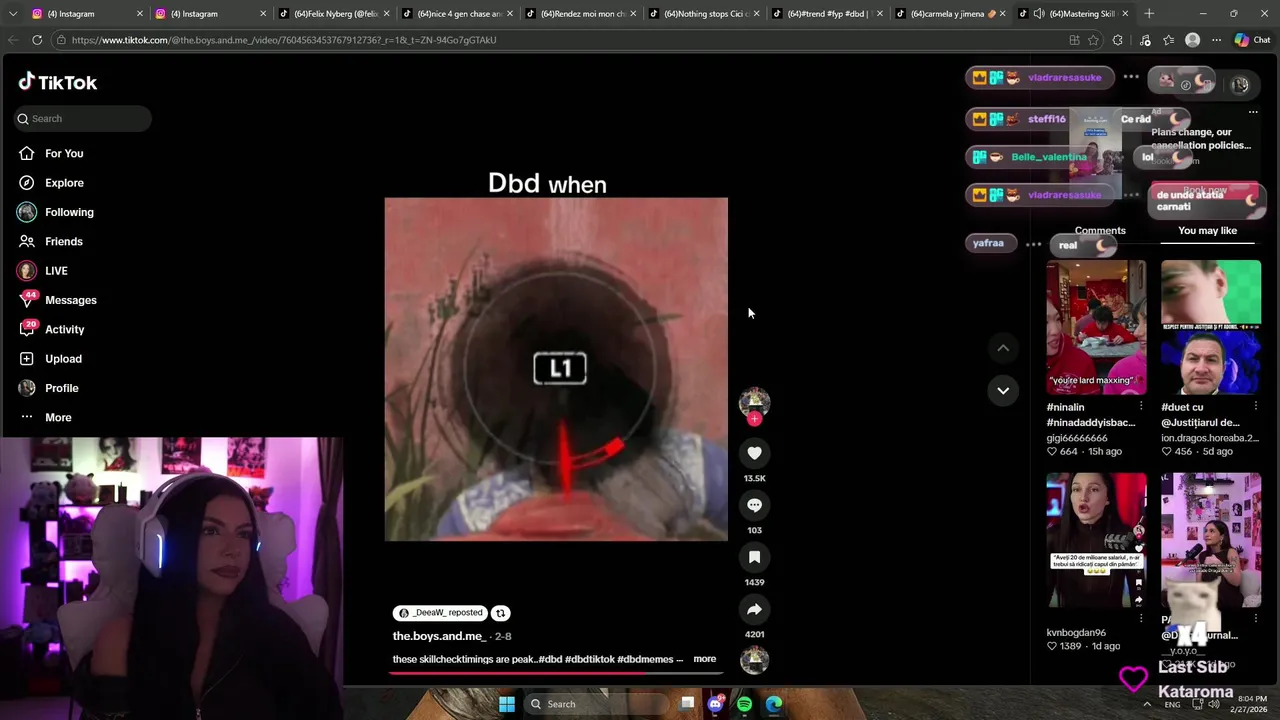Screen dimensions: 1280x720
Task: Open options beside first vladraresasuke chat message
Action: pos(1131,77)
